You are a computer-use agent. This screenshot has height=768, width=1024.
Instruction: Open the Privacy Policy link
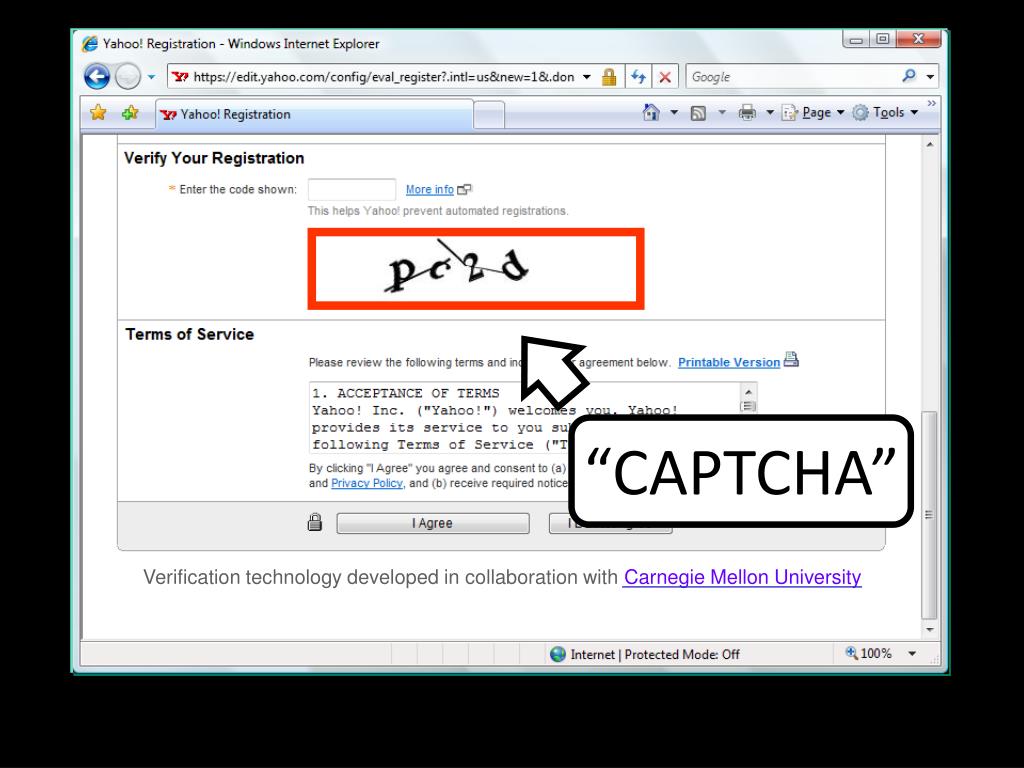point(367,483)
